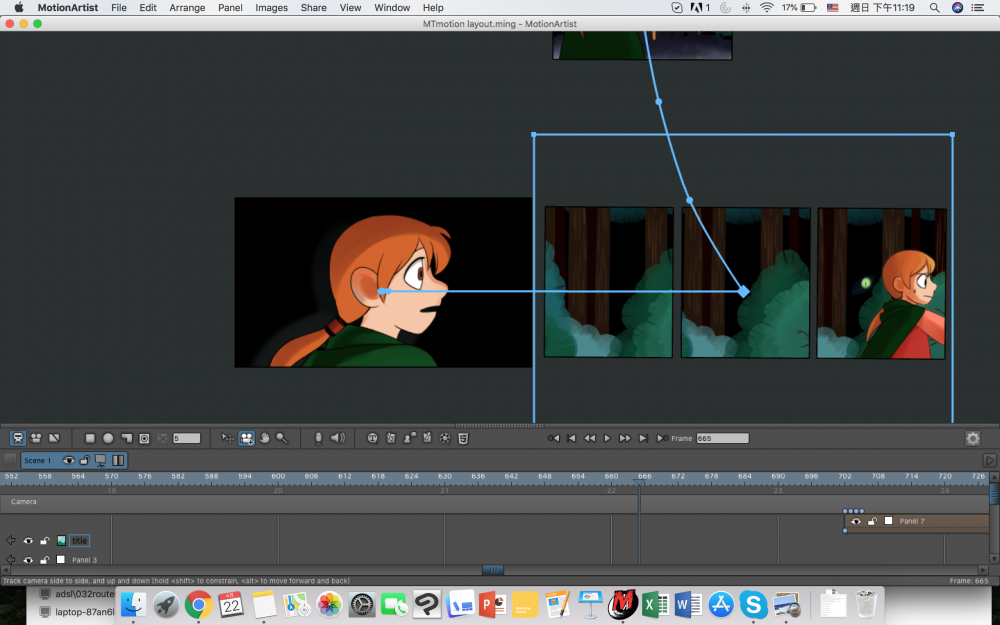The image size is (1000, 625).
Task: Toggle the Scene 1 lock icon
Action: (x=84, y=460)
